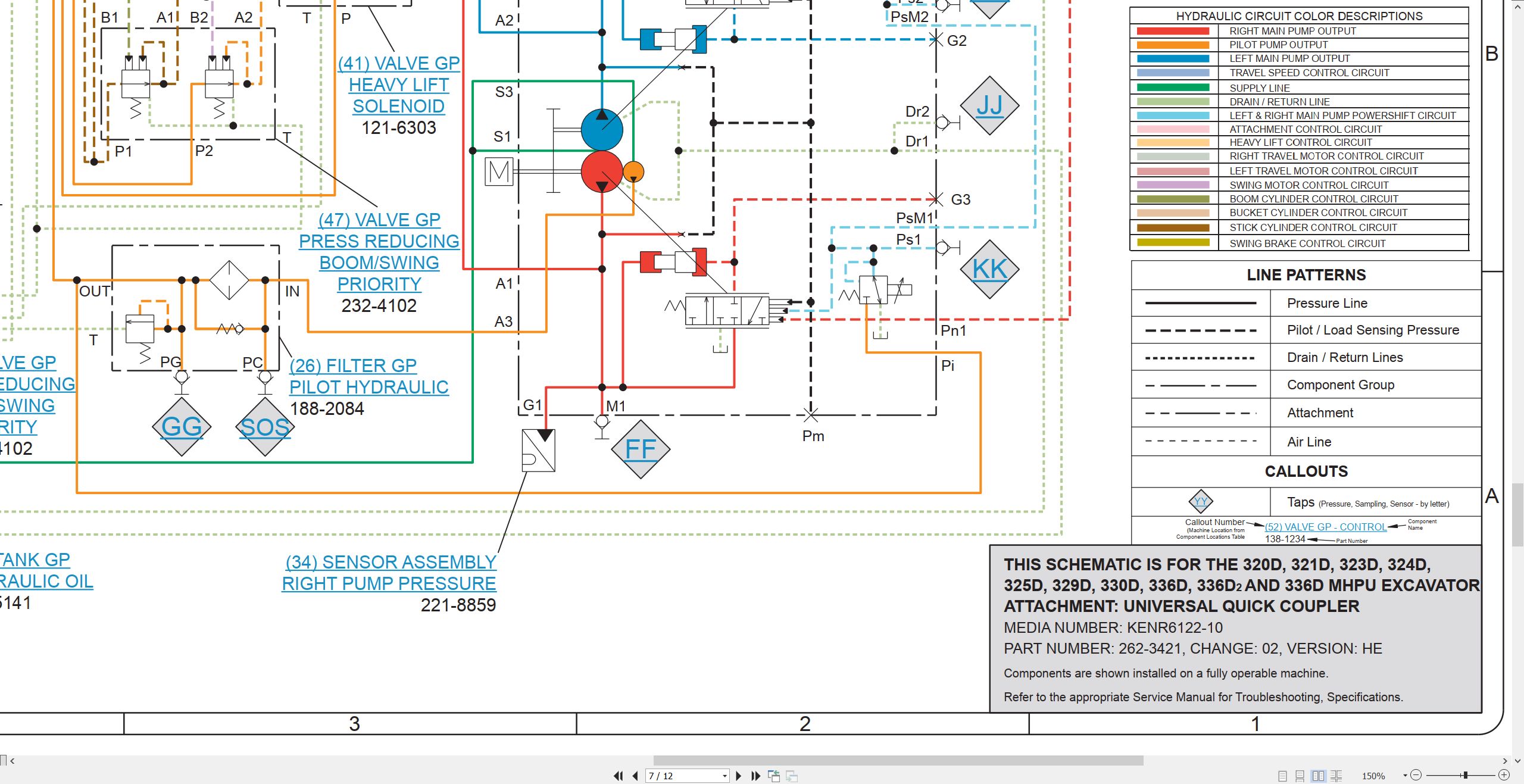This screenshot has width=1524, height=784.
Task: Open the 150% zoom level dropdown
Action: tap(1405, 776)
